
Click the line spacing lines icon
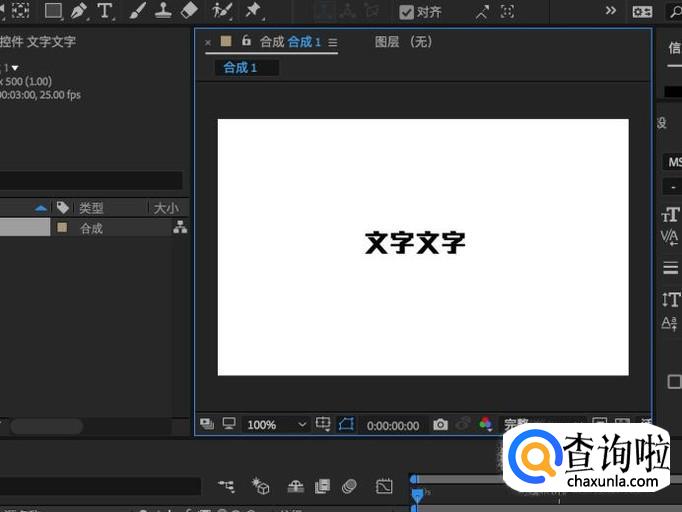[x=671, y=268]
